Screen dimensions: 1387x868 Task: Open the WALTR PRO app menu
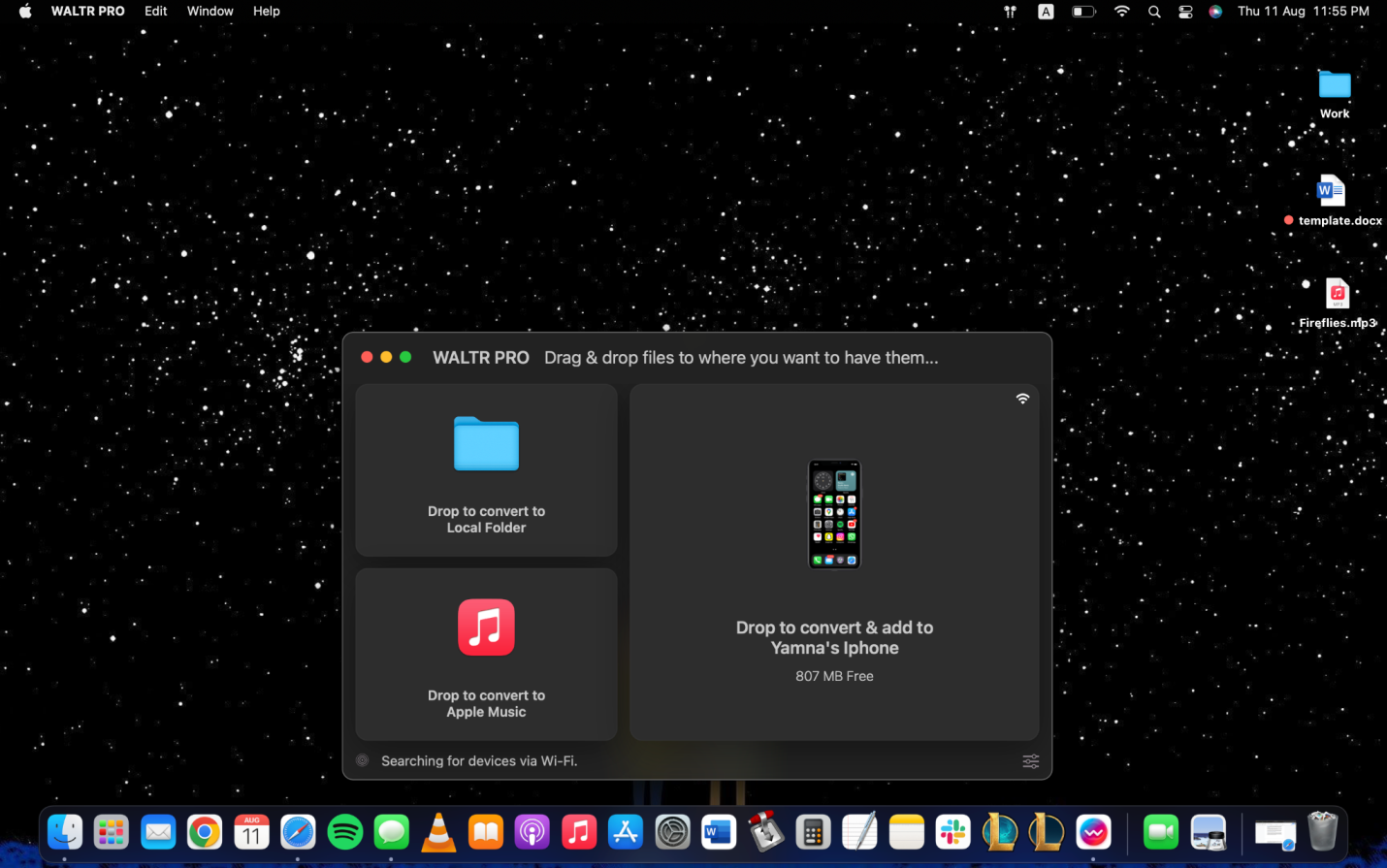tap(87, 11)
